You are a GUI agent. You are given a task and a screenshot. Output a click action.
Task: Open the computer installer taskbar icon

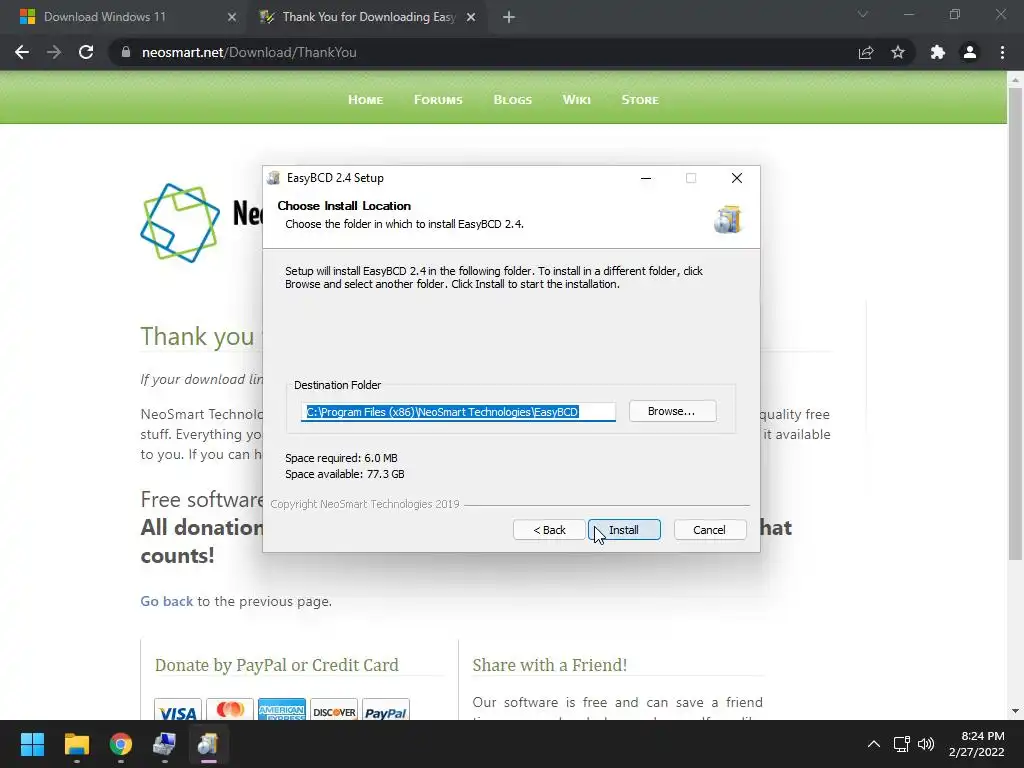coord(165,744)
